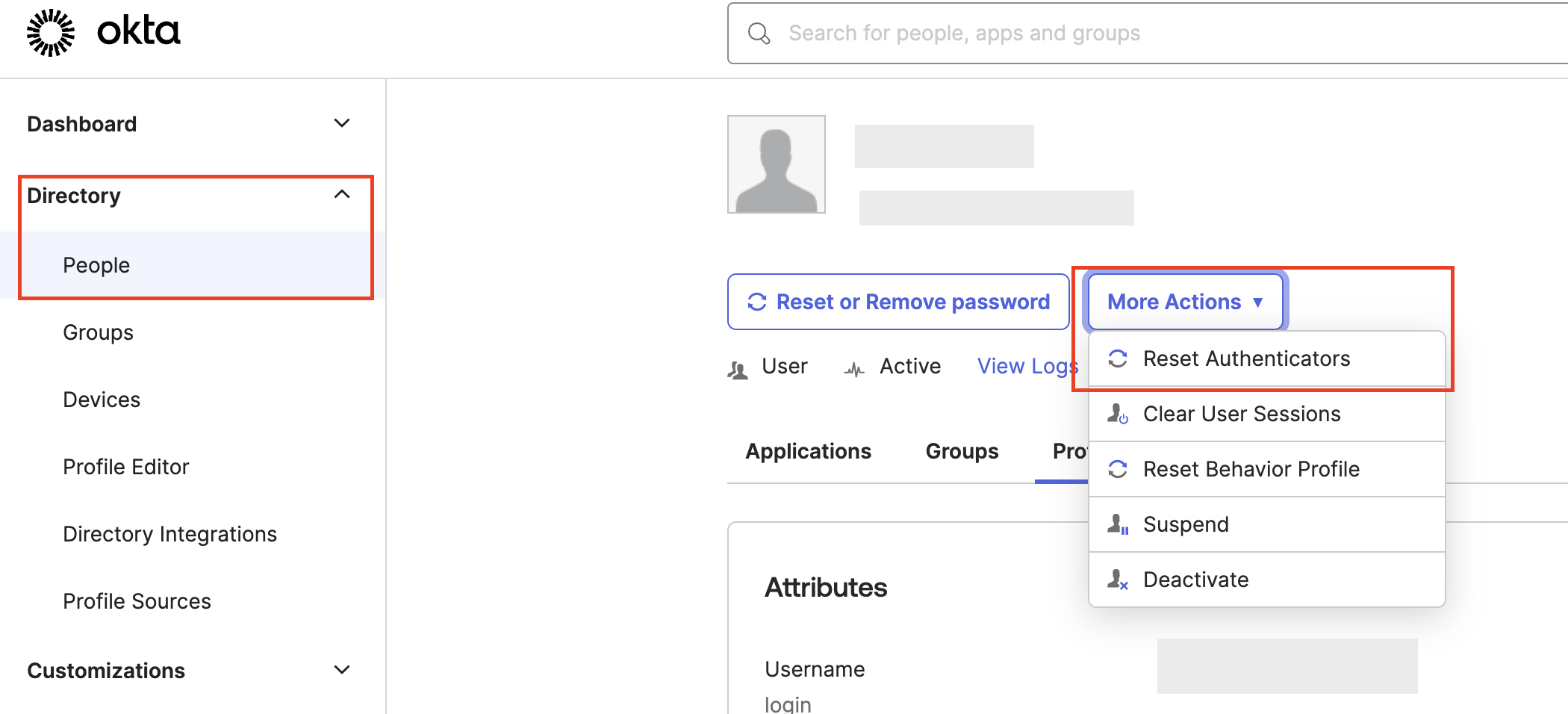
Task: Choose Clear User Sessions option
Action: point(1267,414)
